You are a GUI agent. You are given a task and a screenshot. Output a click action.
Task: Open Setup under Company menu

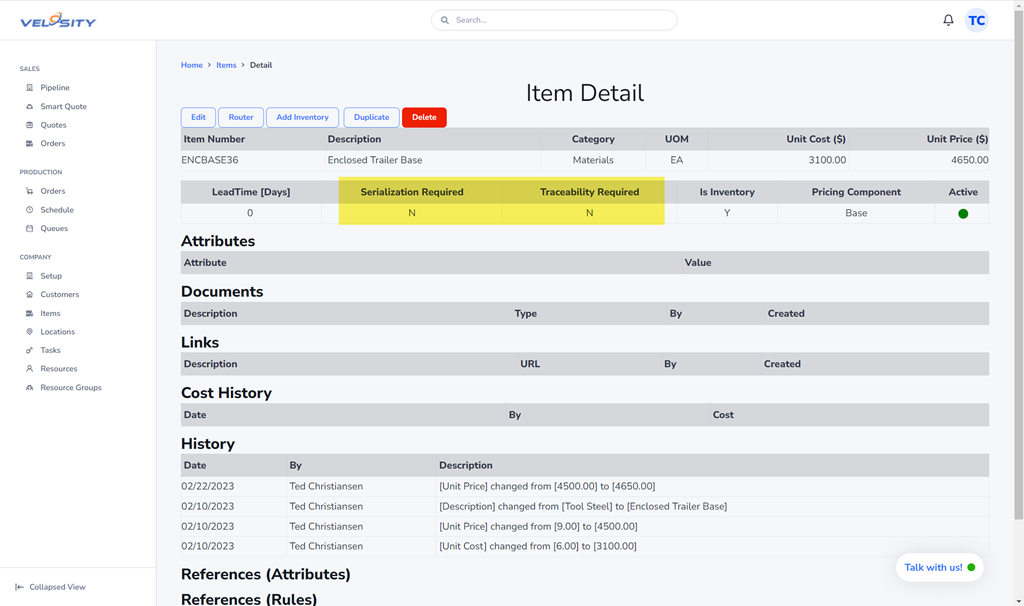click(51, 276)
